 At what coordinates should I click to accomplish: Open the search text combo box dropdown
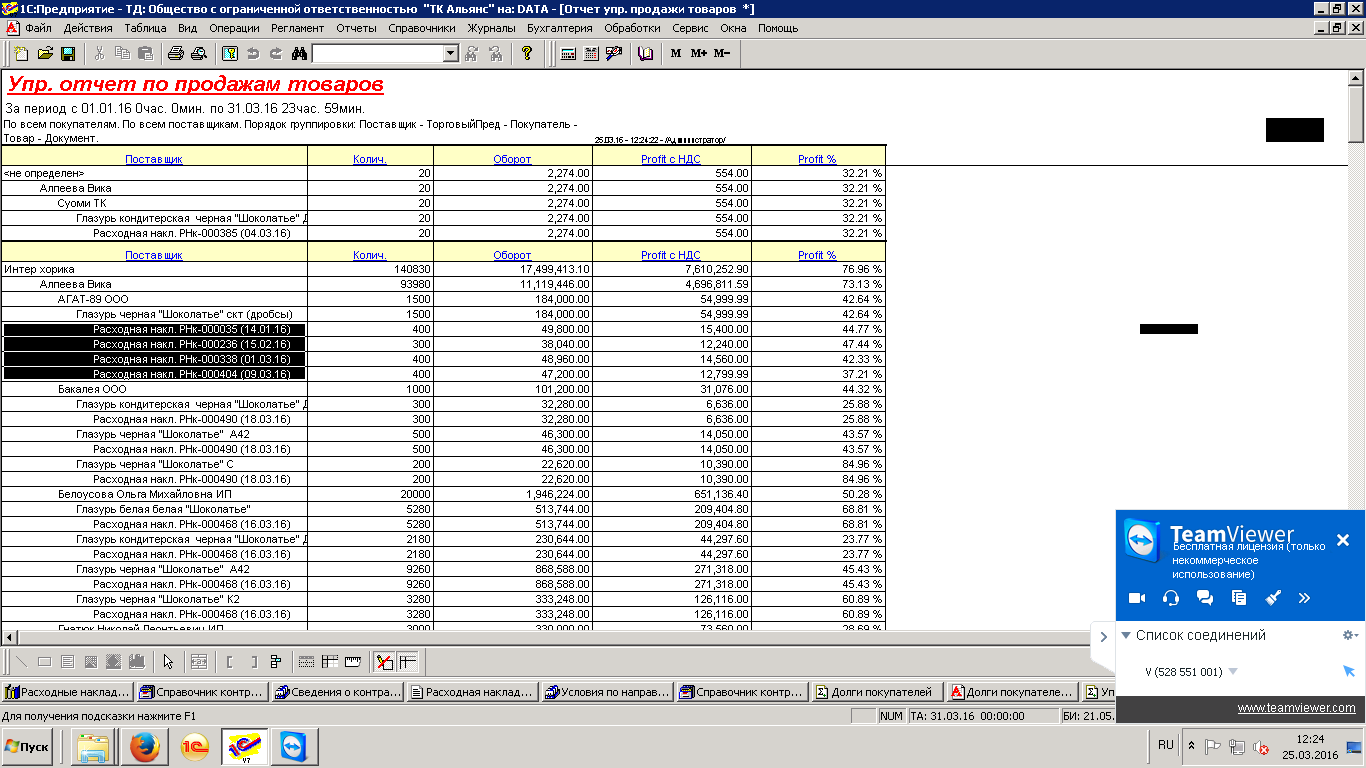[x=450, y=54]
